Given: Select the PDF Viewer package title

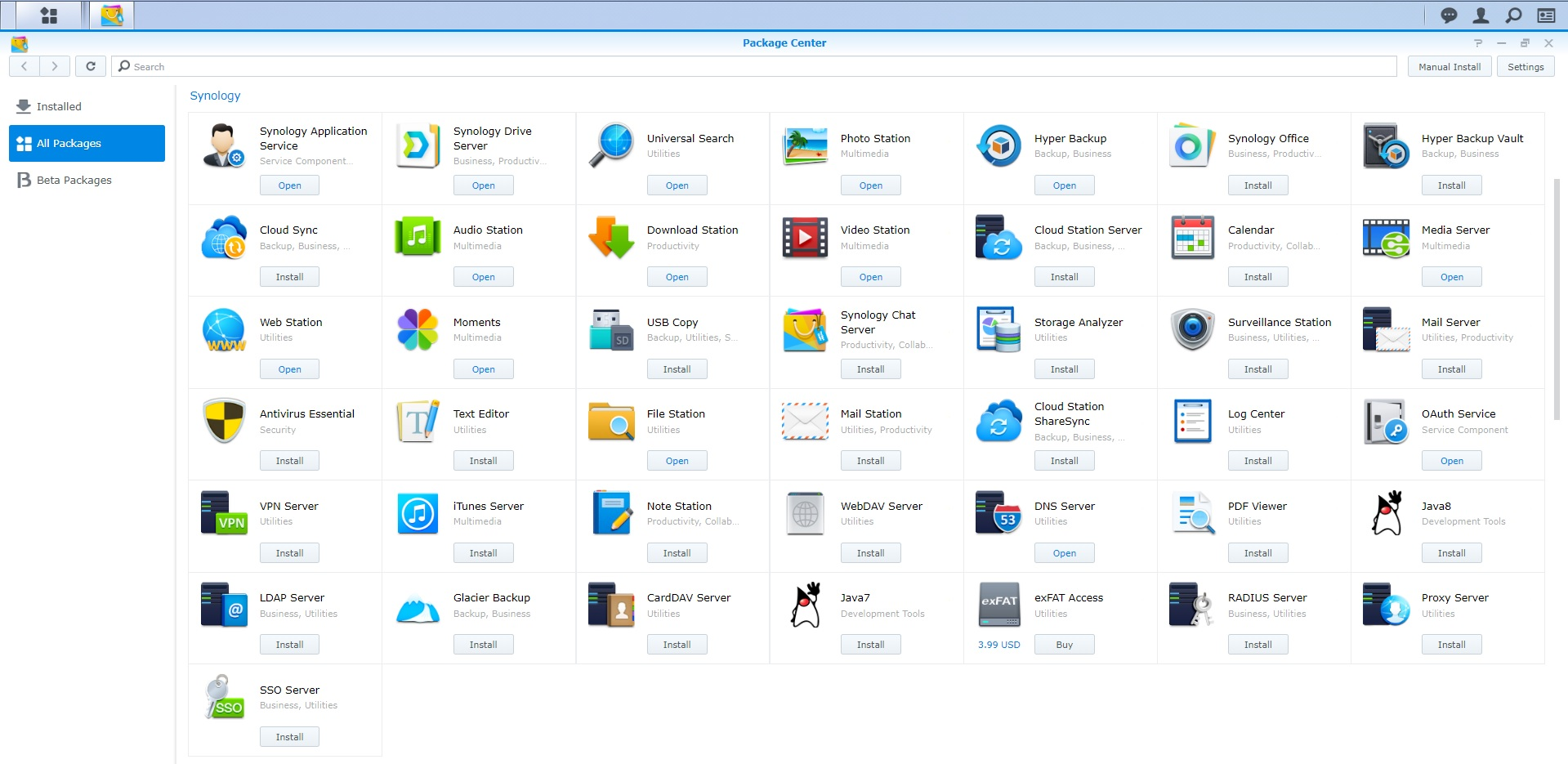Looking at the screenshot, I should pos(1257,507).
